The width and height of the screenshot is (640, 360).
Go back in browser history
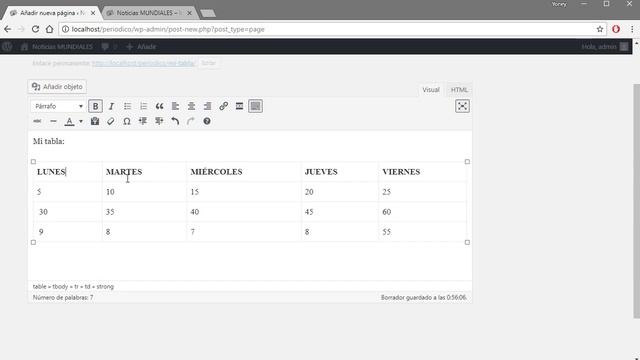[8, 29]
